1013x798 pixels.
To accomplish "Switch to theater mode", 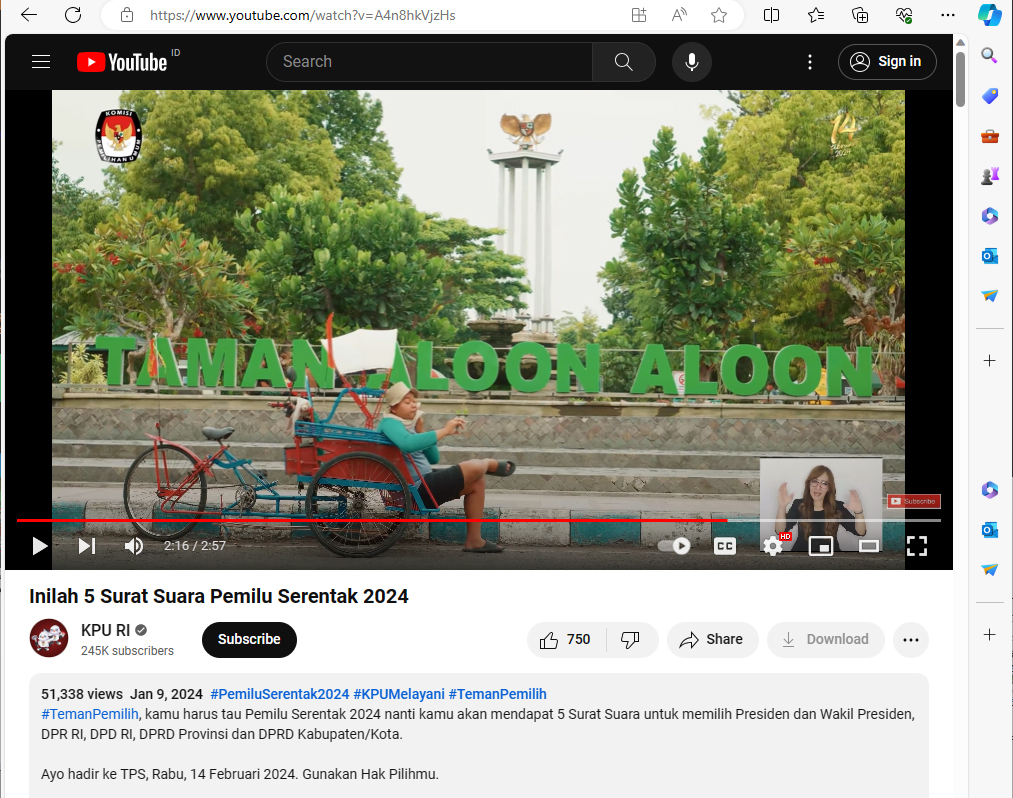I will coord(869,546).
